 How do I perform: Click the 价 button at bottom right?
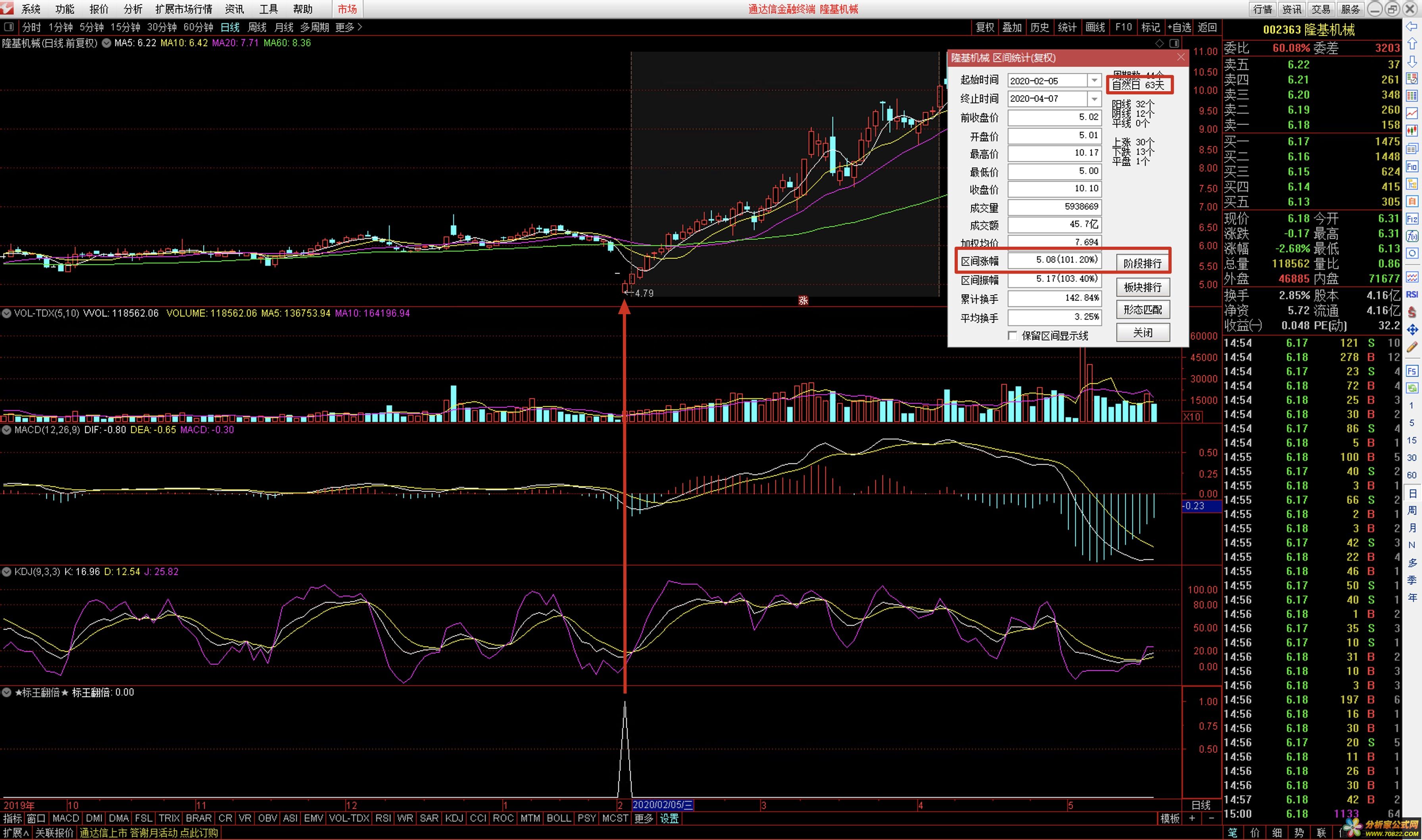(1255, 832)
